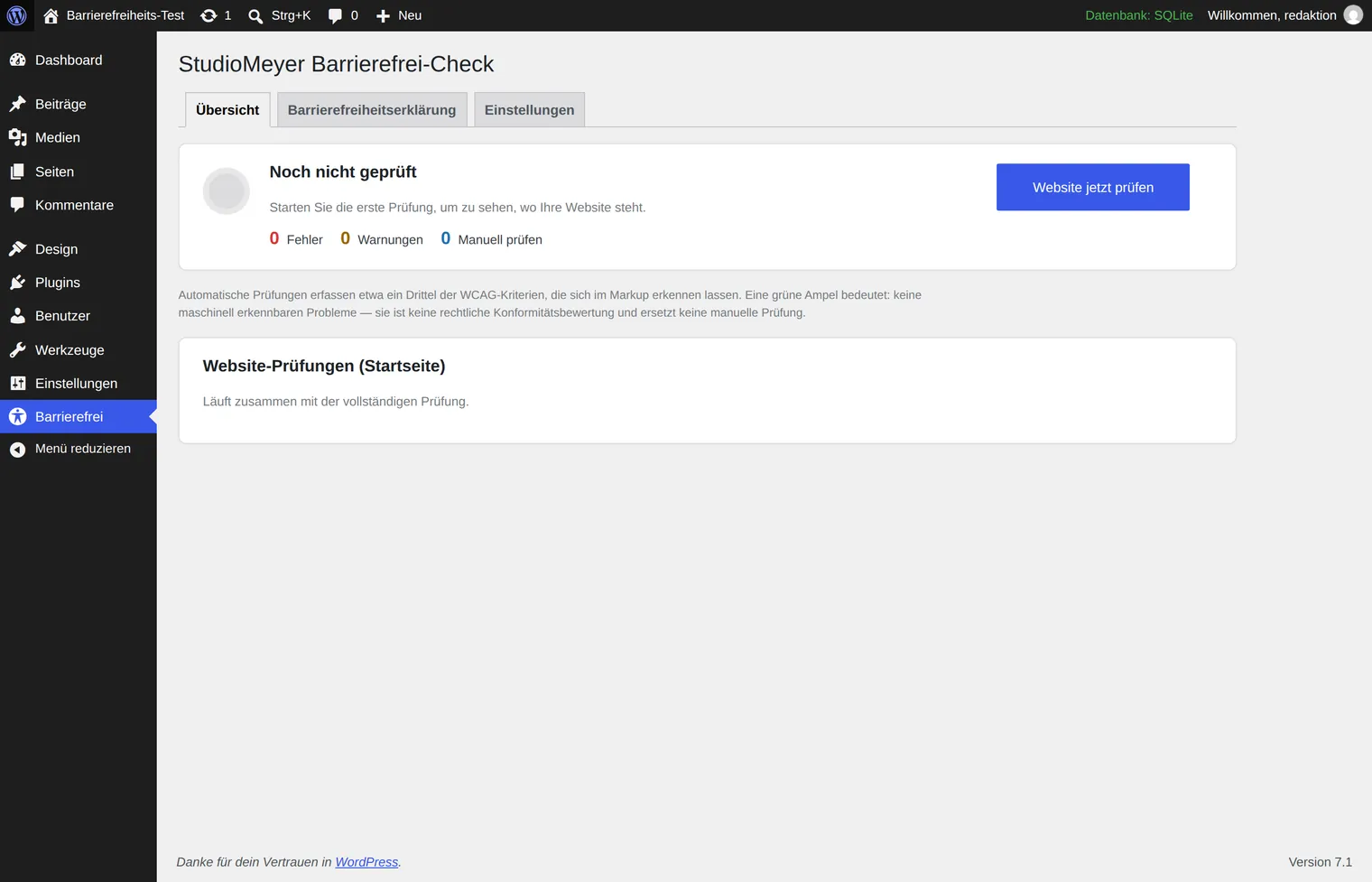Open the Barrierefreiheitserklärung tab
The image size is (1372, 882).
click(x=372, y=109)
